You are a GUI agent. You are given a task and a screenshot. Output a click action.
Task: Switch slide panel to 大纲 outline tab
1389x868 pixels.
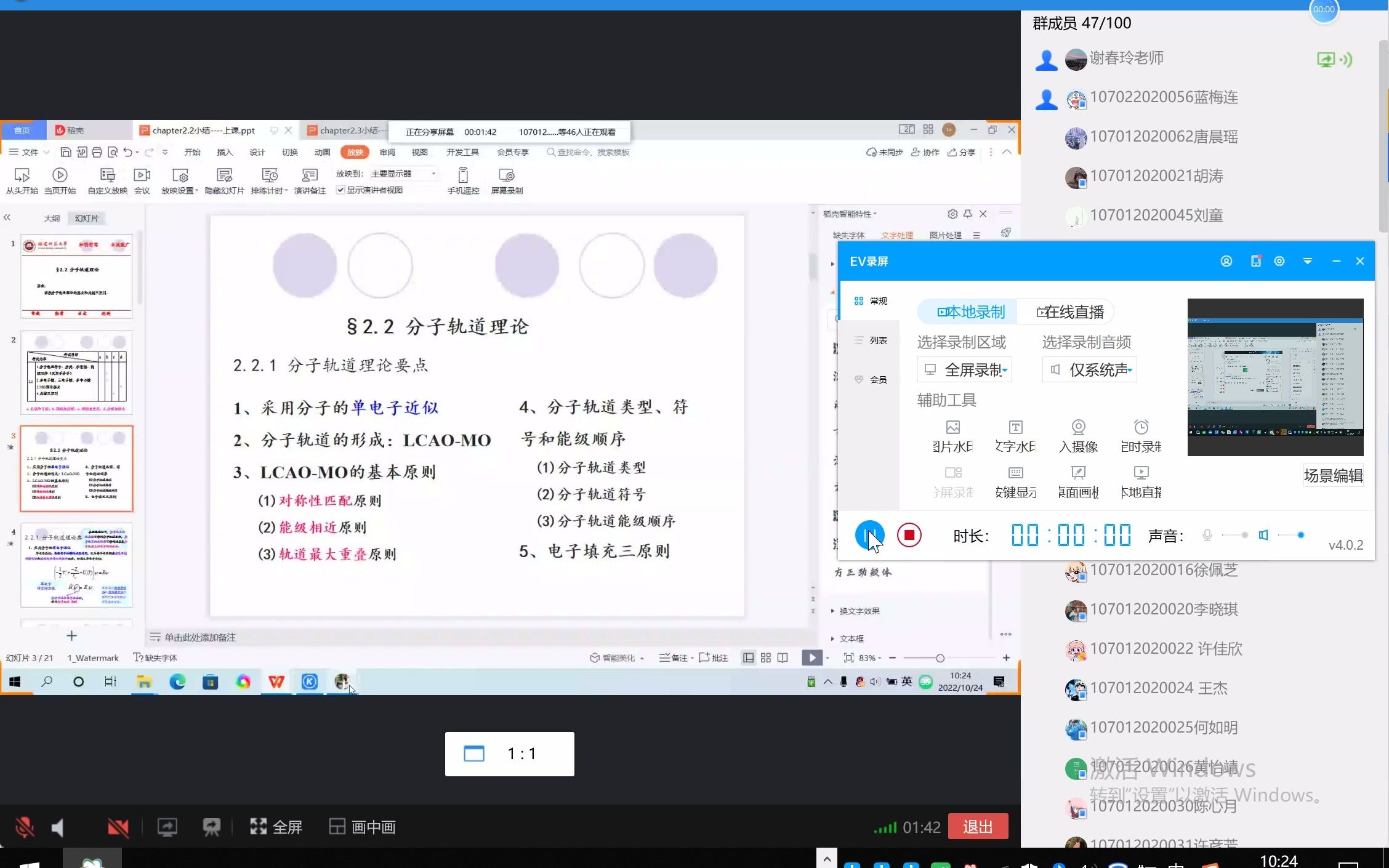coord(52,218)
